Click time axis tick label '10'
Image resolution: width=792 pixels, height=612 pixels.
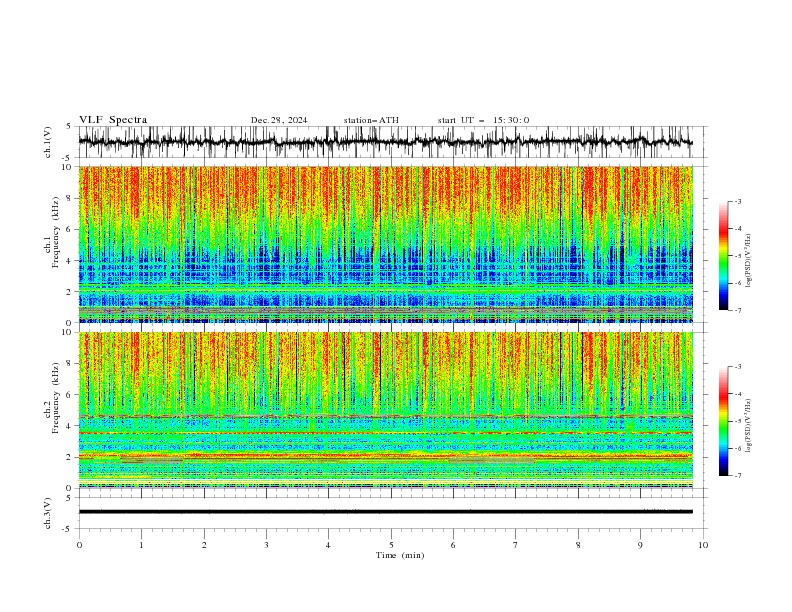coord(703,545)
